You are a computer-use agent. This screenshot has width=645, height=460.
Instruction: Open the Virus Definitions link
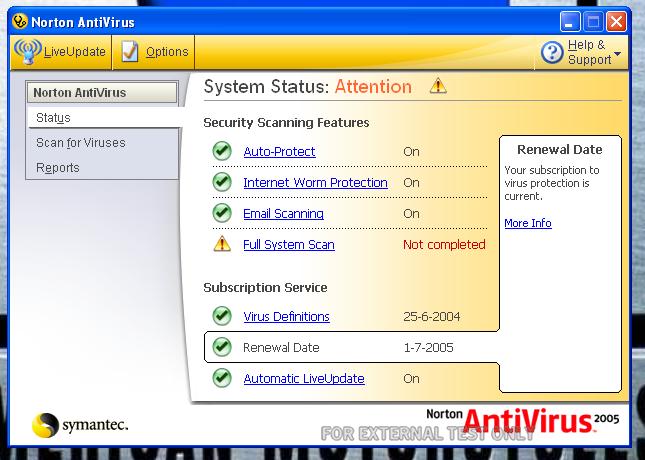pyautogui.click(x=286, y=317)
